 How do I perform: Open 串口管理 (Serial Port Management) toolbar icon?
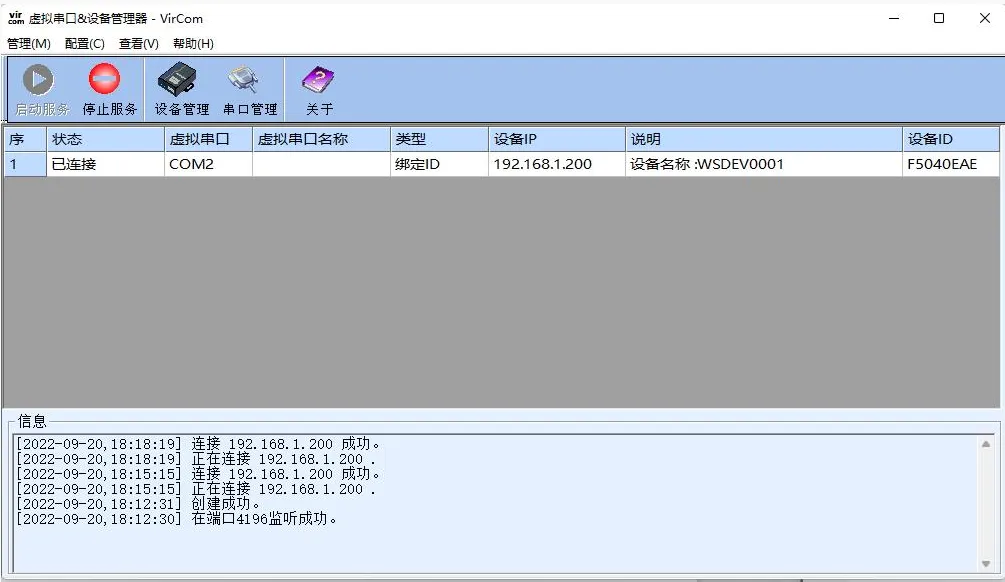tap(249, 87)
